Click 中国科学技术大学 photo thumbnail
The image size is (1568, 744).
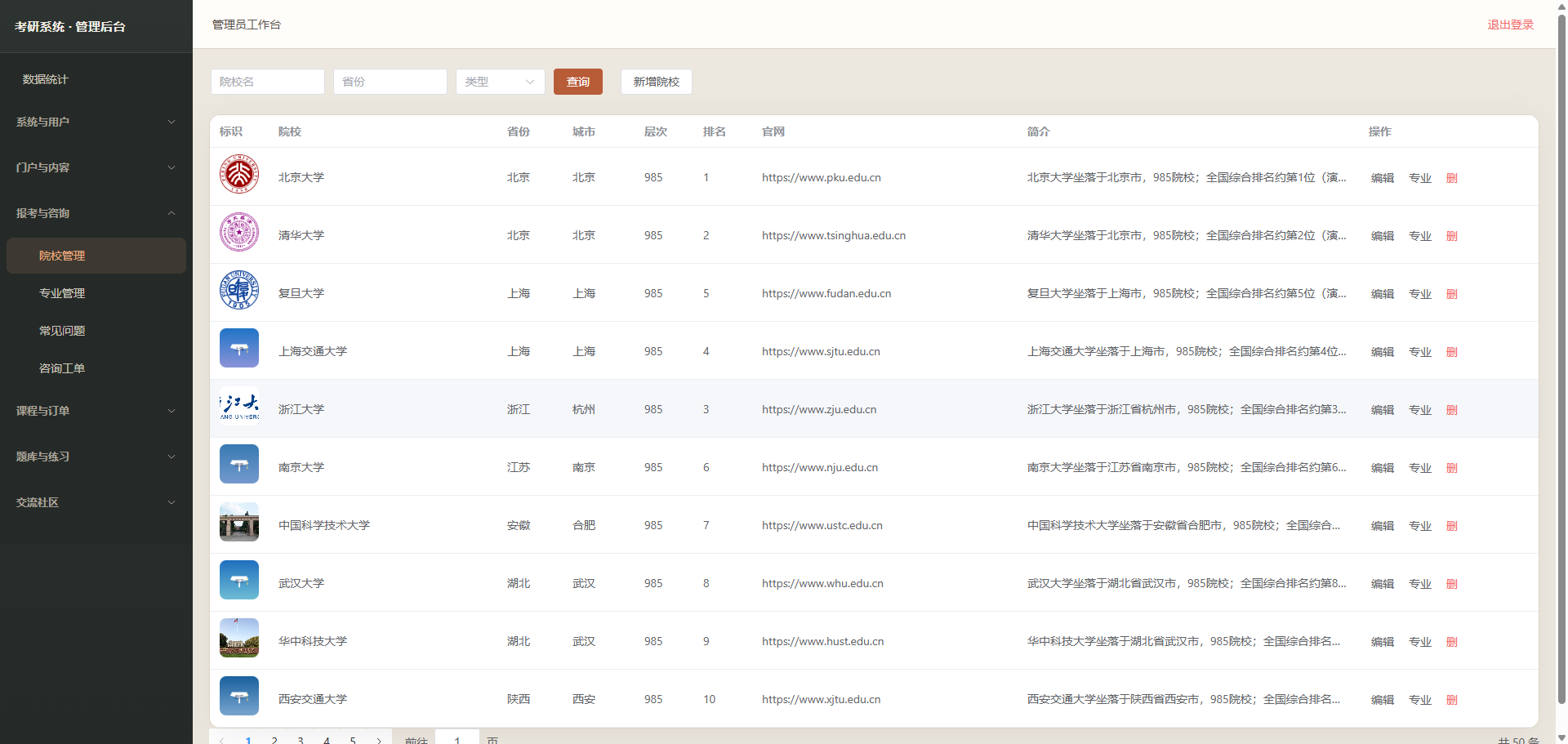tap(239, 522)
